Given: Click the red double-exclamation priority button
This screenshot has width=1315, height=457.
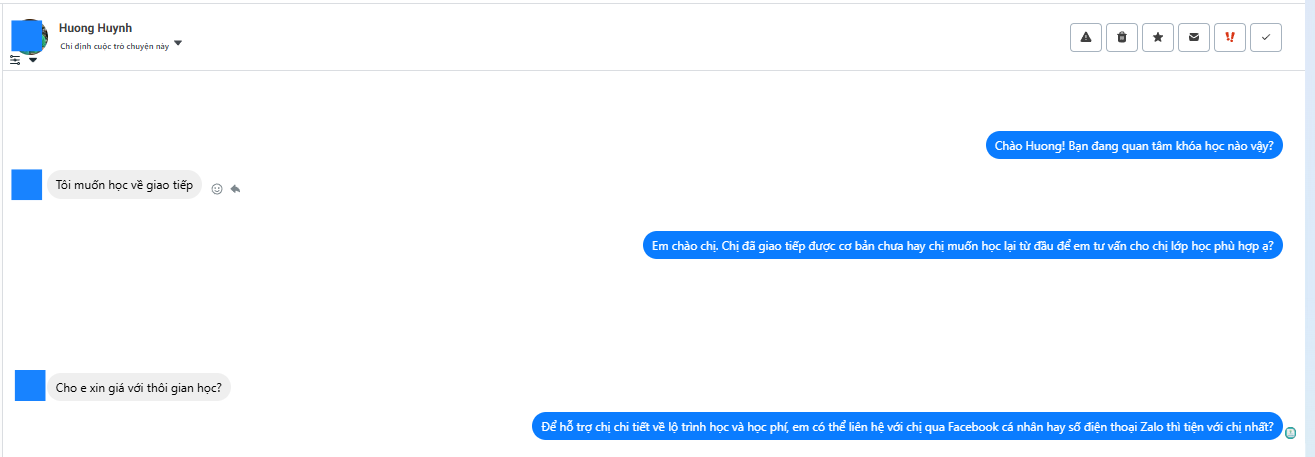Looking at the screenshot, I should 1230,37.
